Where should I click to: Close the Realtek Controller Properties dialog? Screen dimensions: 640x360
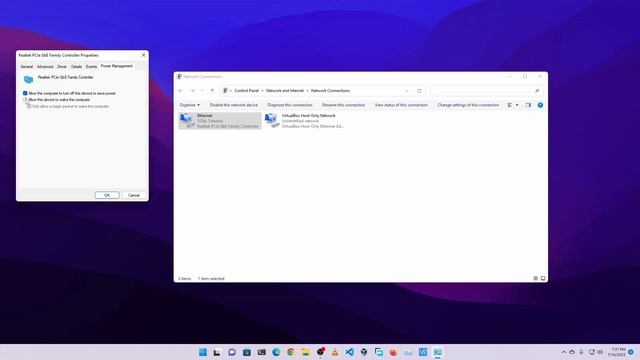(143, 55)
